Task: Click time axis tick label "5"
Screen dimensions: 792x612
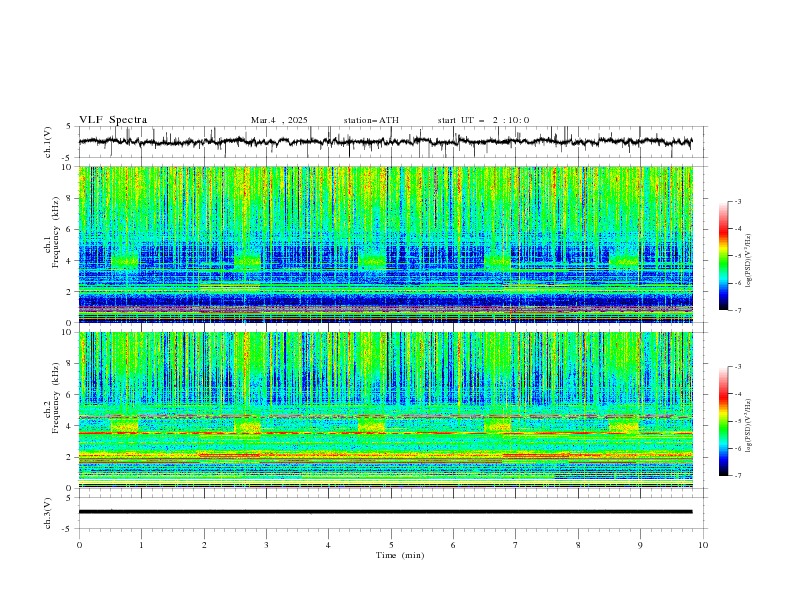Action: [391, 545]
